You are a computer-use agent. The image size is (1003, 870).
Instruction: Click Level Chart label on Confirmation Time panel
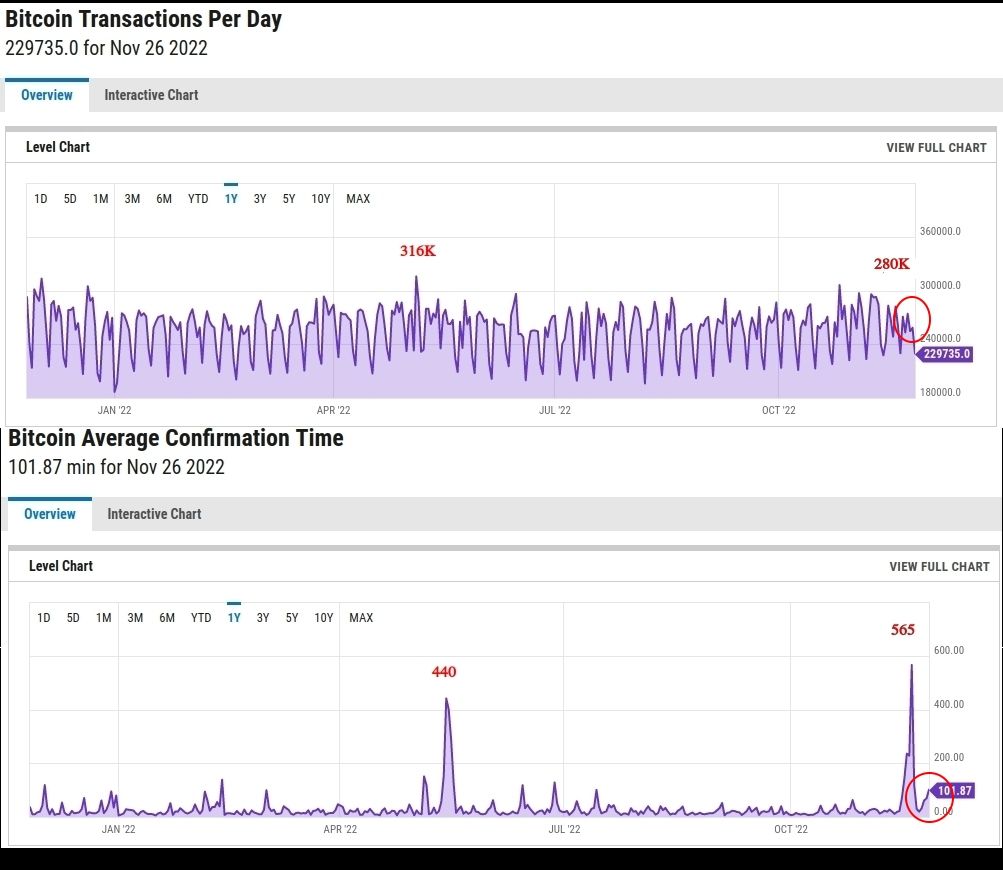[x=61, y=566]
